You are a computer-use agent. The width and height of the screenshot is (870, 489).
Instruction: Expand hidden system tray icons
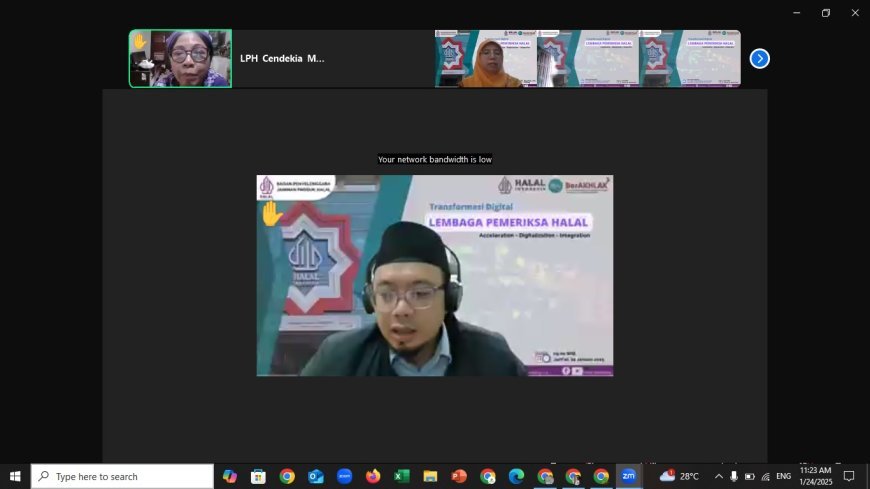[719, 476]
